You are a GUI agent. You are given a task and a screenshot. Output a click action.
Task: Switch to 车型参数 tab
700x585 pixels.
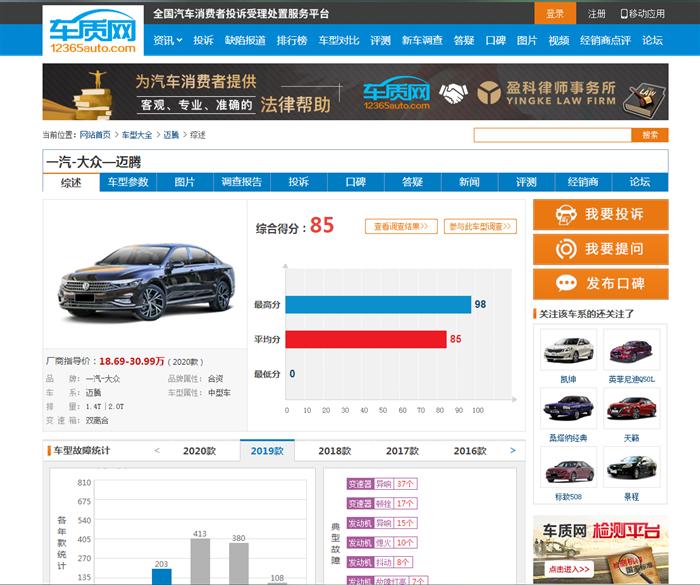[128, 182]
